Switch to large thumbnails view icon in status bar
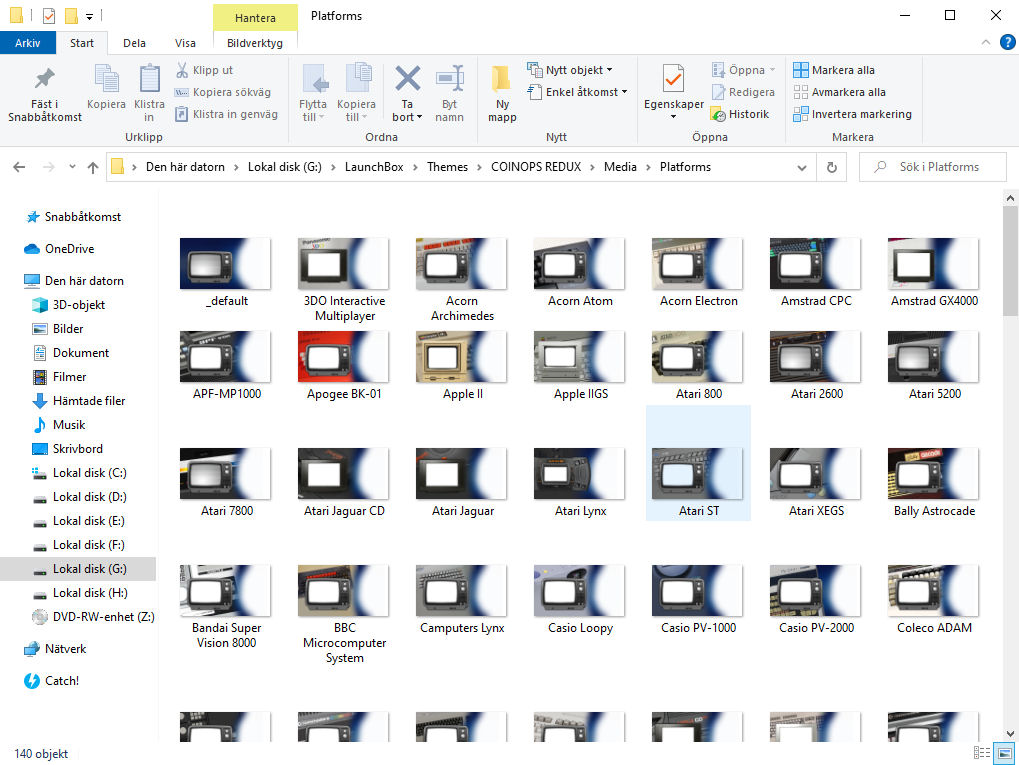The width and height of the screenshot is (1019, 765). click(x=1005, y=753)
